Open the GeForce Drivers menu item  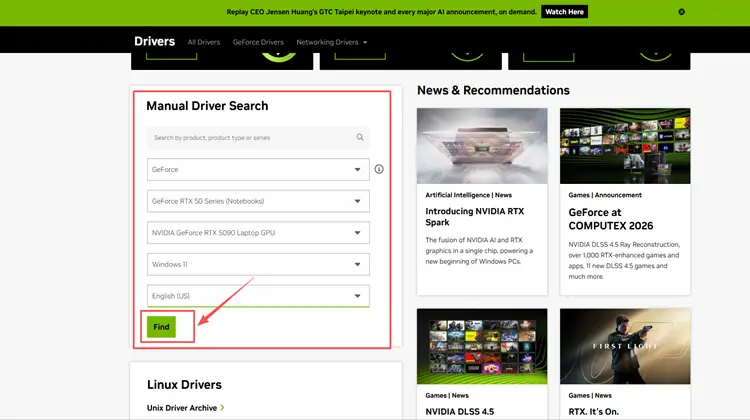tap(258, 42)
